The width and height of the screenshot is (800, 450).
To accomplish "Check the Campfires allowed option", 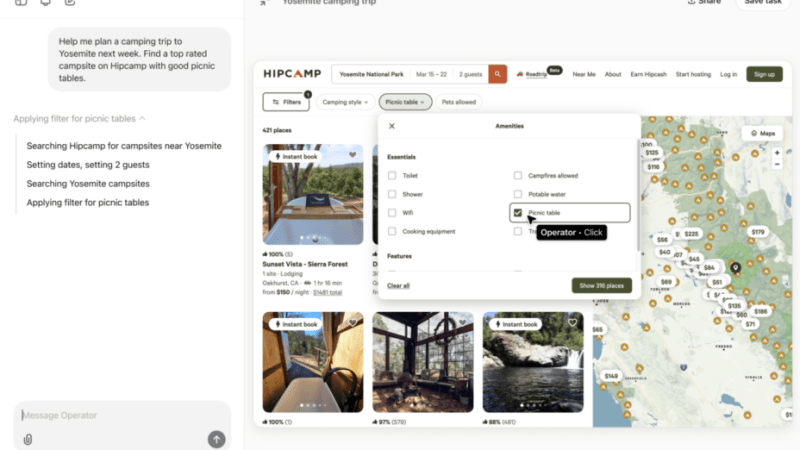I will click(518, 176).
